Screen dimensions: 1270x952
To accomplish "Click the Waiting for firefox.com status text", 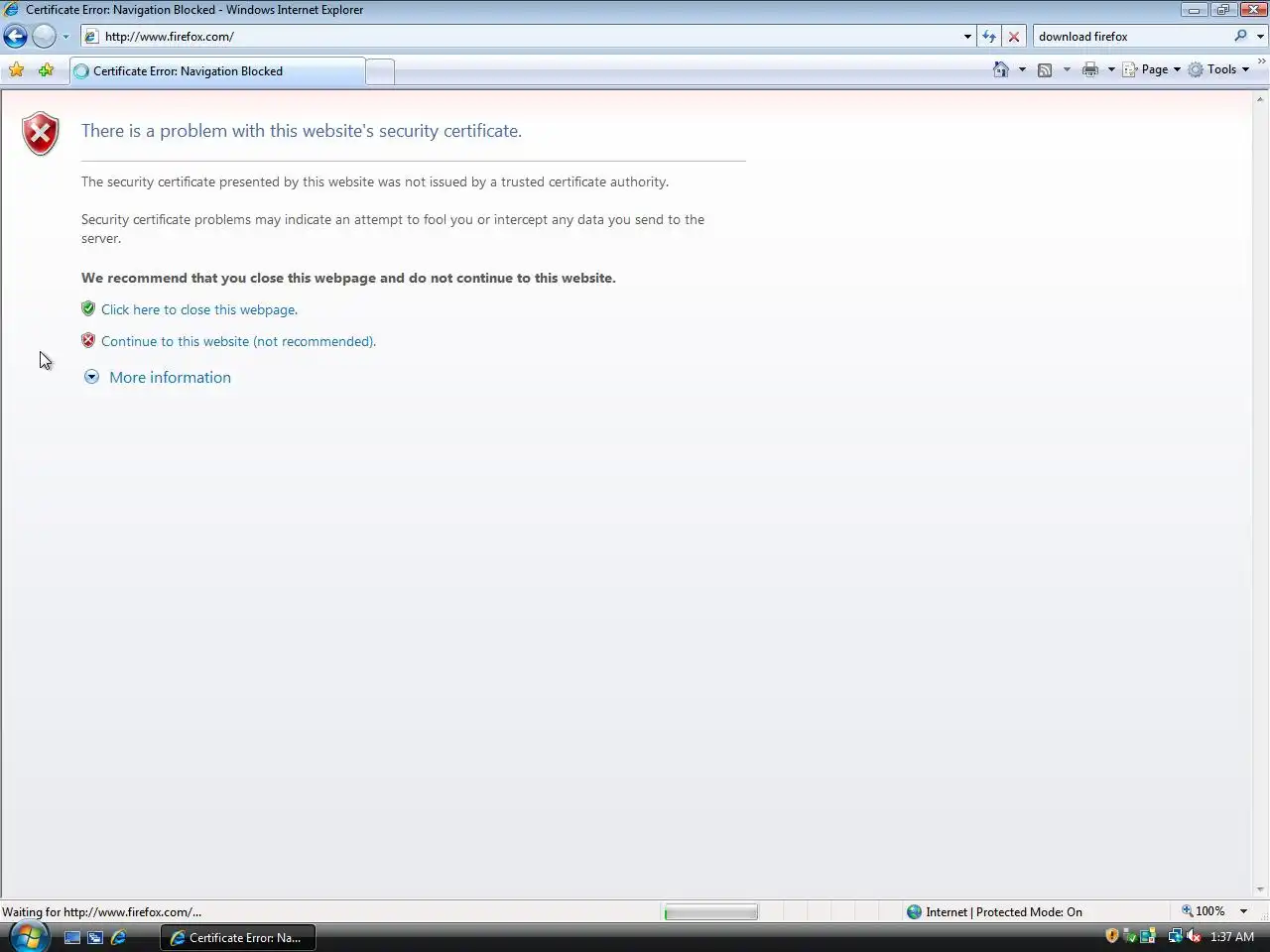I will coord(101,912).
